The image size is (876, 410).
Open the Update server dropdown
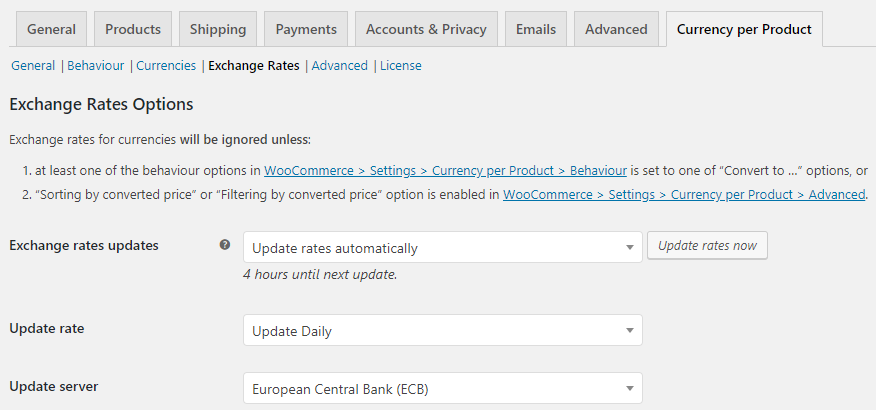(x=442, y=389)
